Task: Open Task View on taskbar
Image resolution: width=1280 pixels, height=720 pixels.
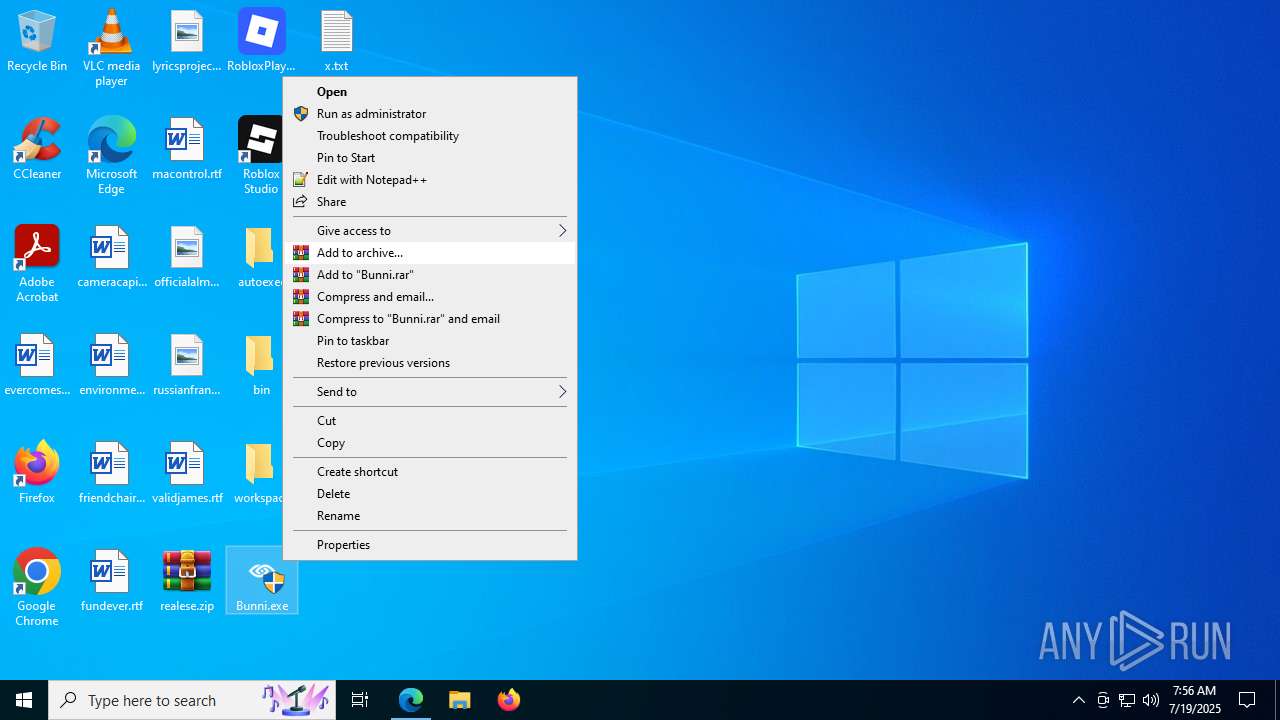Action: click(x=360, y=700)
